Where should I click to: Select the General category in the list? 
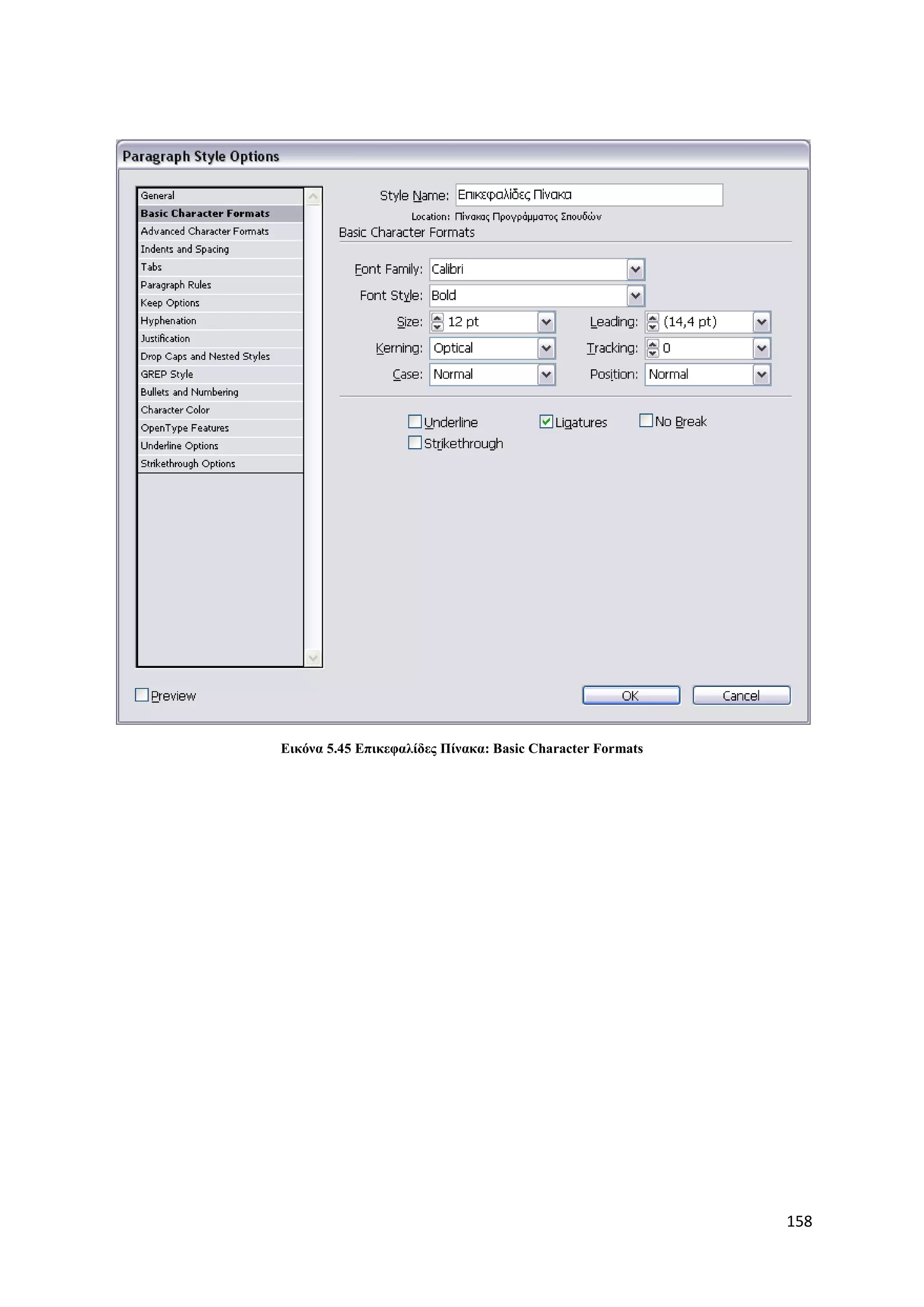click(x=220, y=196)
